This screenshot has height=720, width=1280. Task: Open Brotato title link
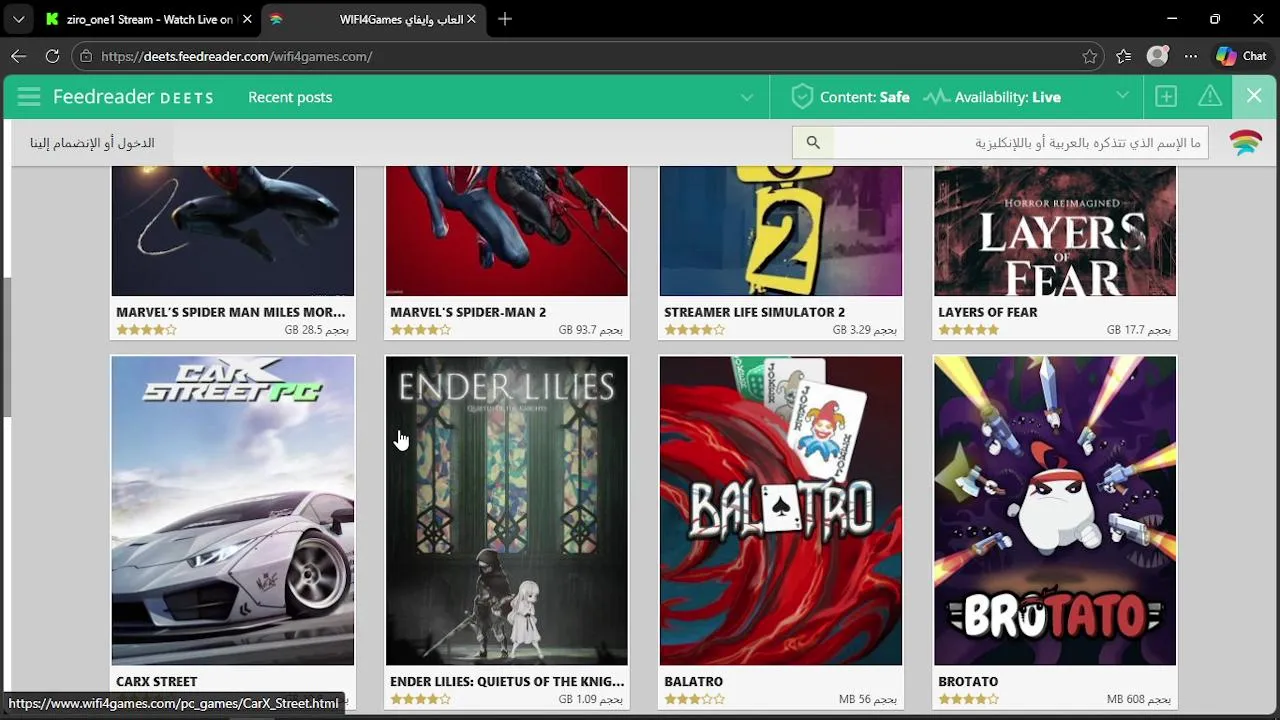pyautogui.click(x=968, y=681)
